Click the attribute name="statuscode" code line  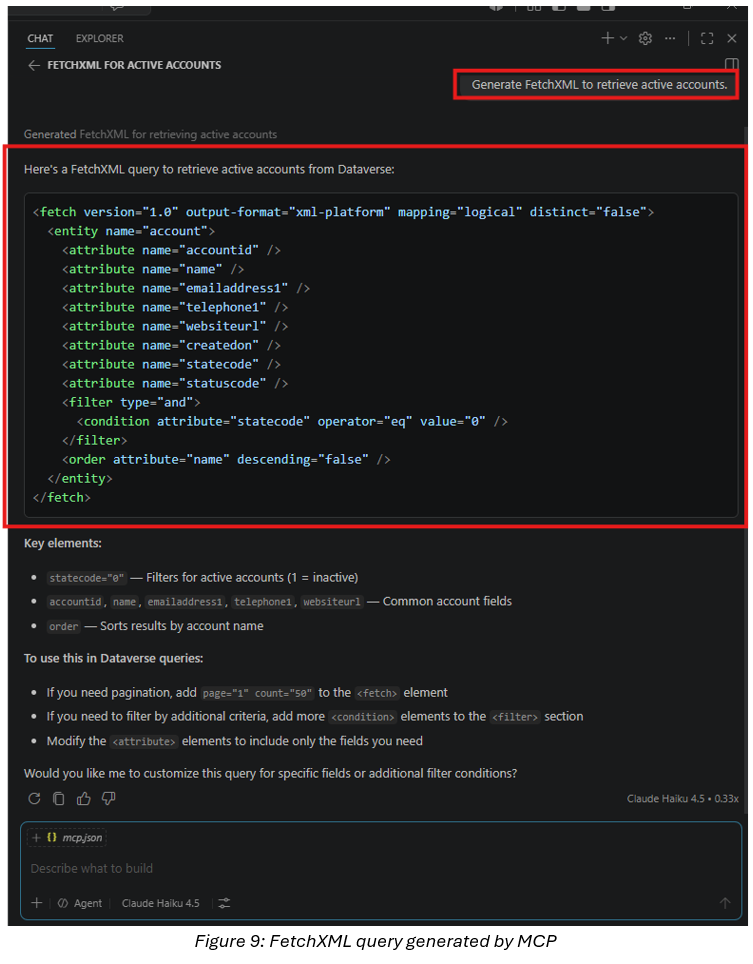click(175, 384)
